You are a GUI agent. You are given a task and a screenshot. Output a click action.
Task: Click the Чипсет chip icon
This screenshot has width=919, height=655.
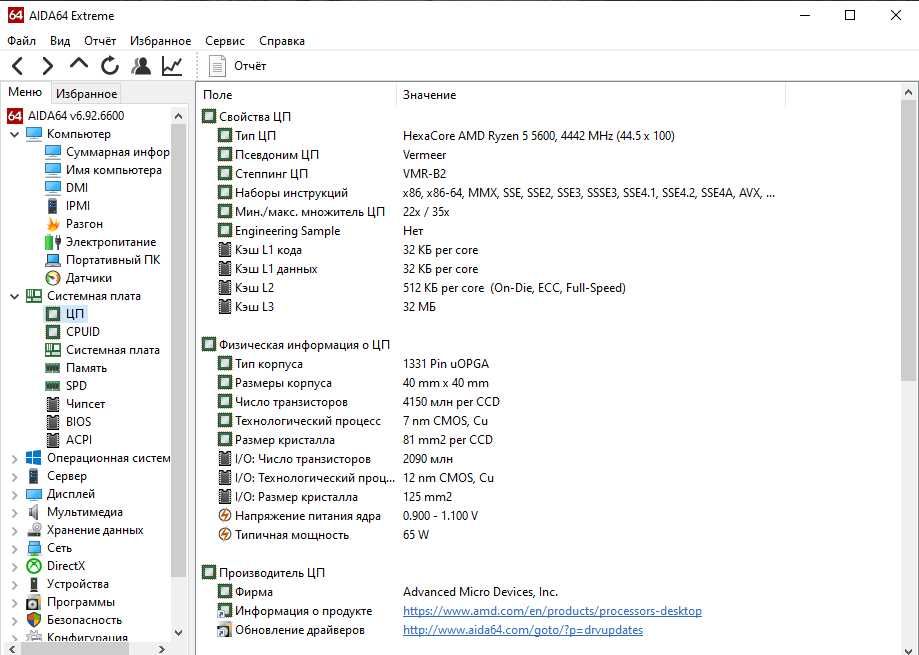tap(53, 404)
